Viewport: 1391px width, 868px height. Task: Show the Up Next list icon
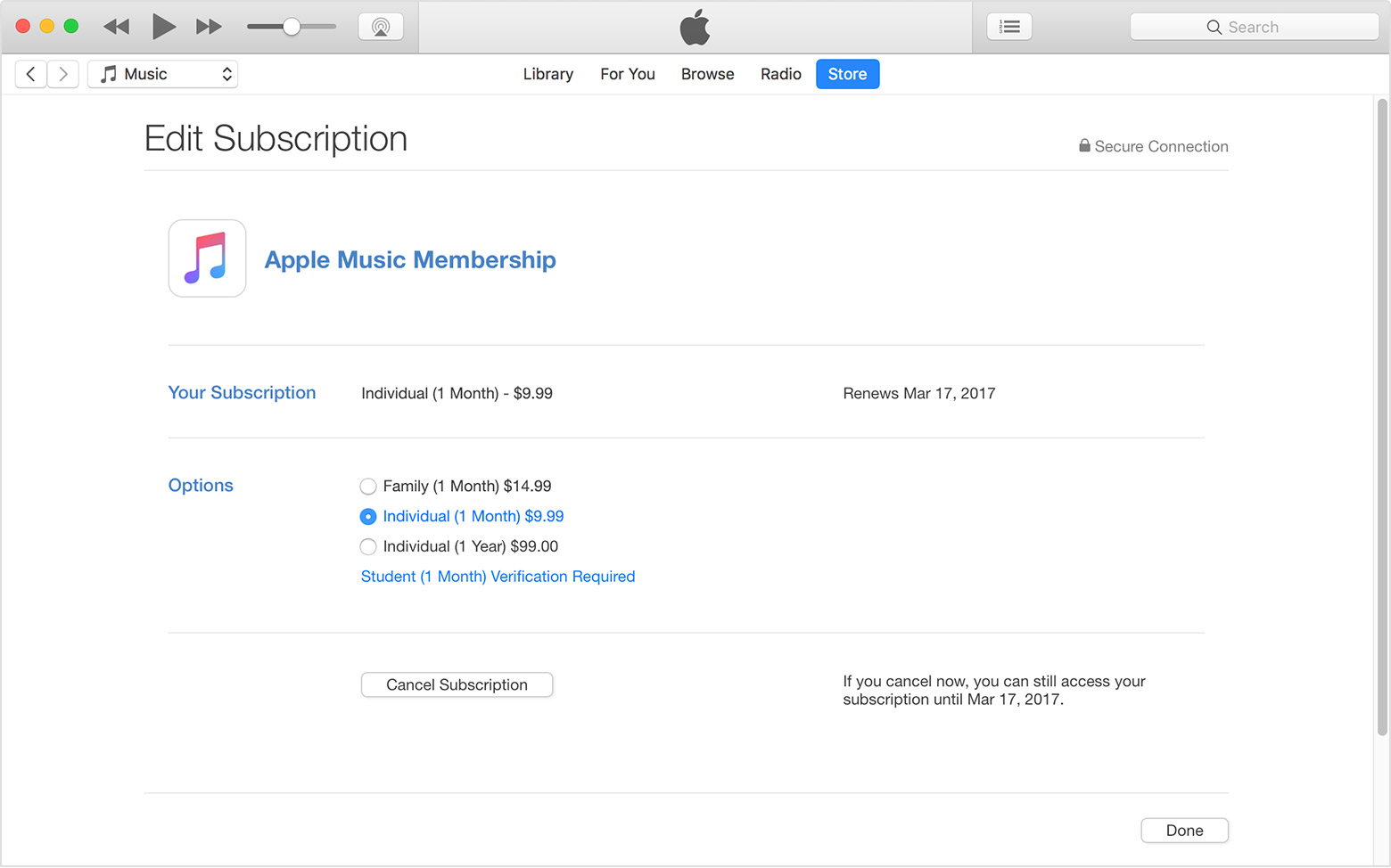1009,27
